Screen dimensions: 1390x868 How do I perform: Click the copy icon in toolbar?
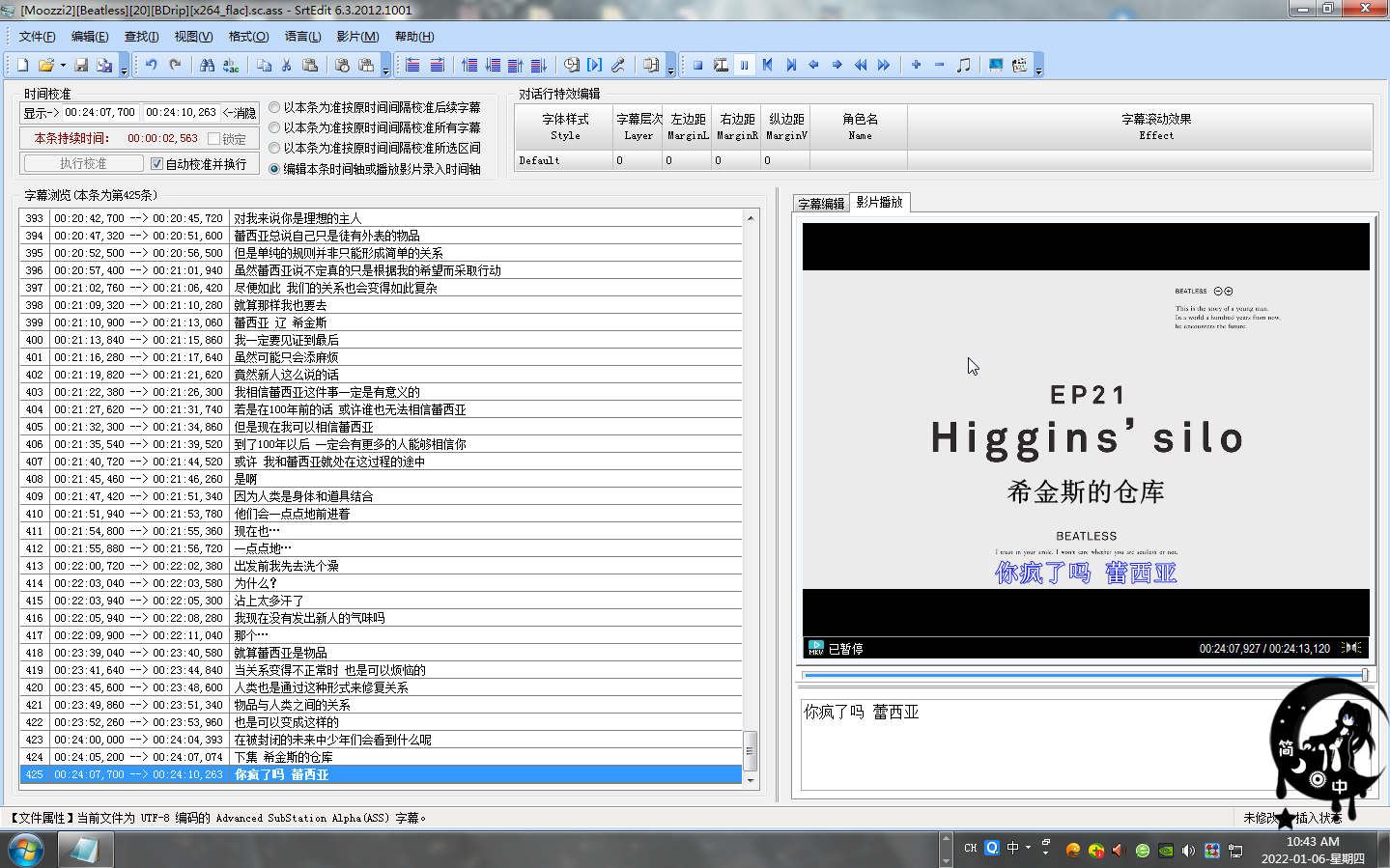point(264,65)
